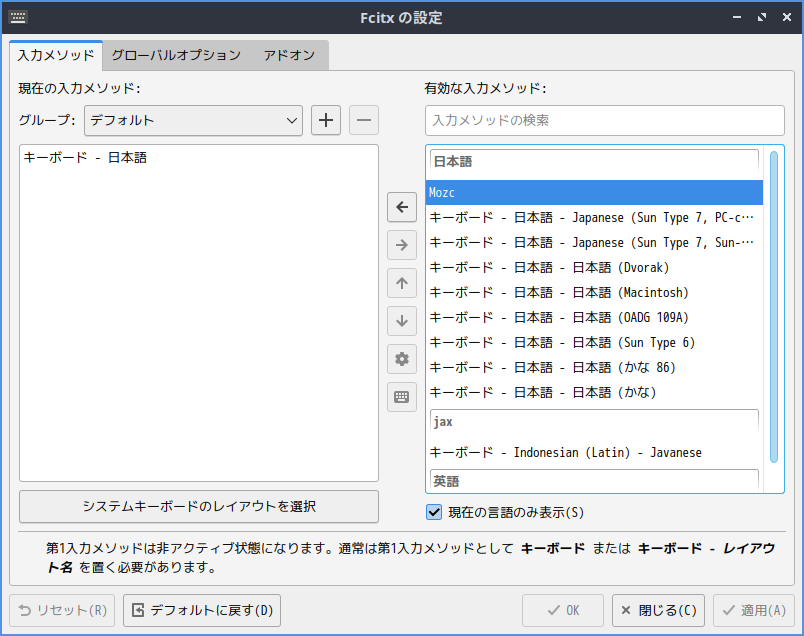Minimize the Fcitx の設定 window
This screenshot has width=804, height=636.
(737, 17)
